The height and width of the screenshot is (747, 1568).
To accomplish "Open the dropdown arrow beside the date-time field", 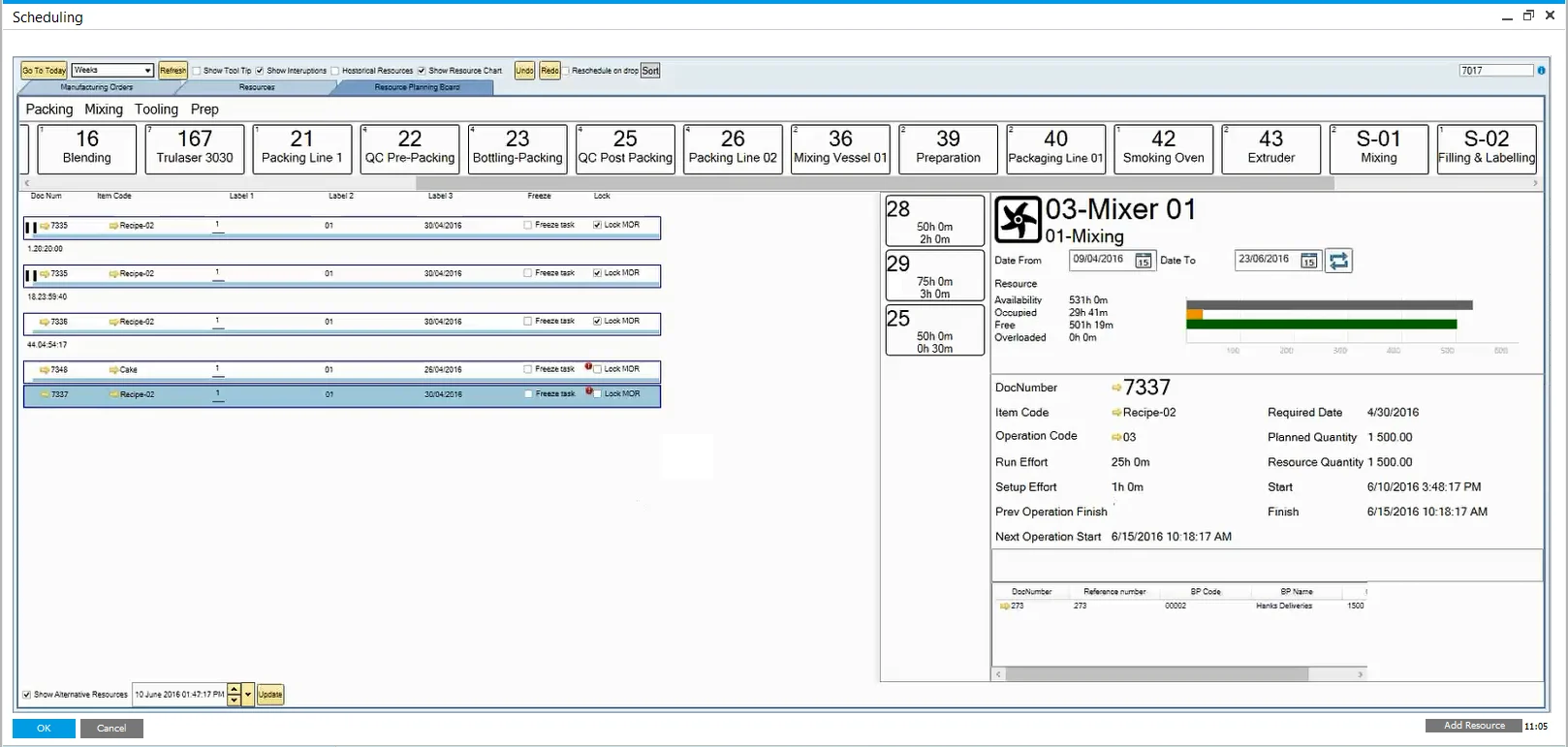I will (248, 695).
